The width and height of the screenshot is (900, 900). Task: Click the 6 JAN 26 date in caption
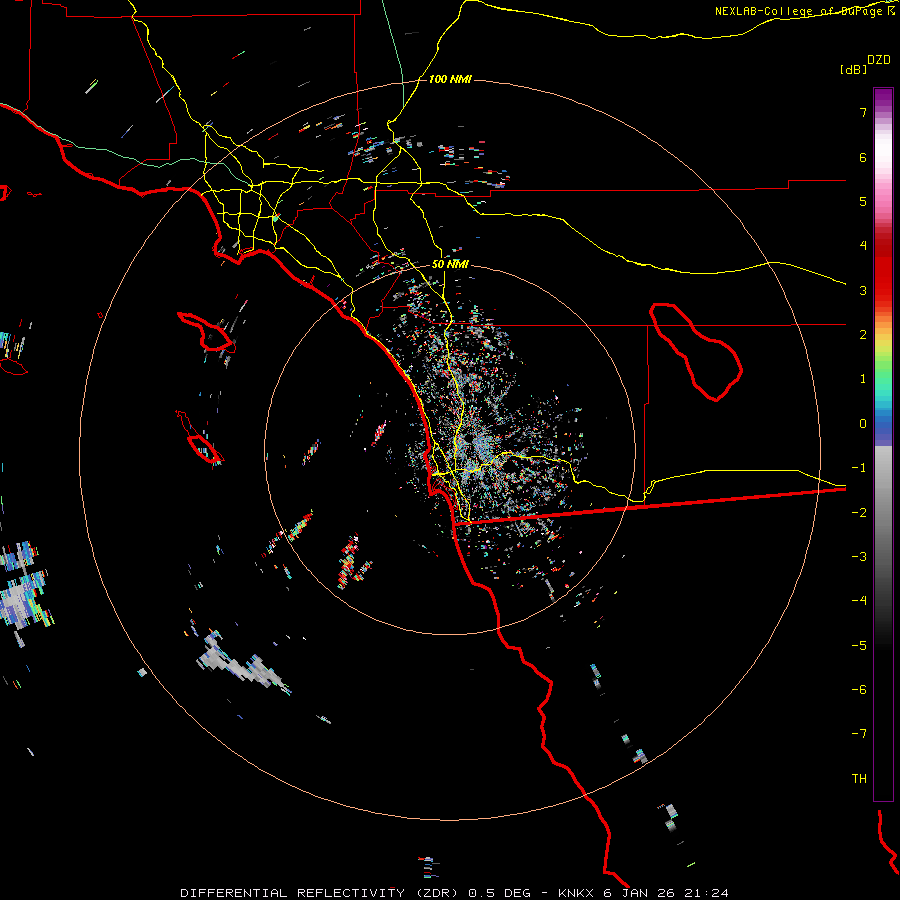pos(639,893)
